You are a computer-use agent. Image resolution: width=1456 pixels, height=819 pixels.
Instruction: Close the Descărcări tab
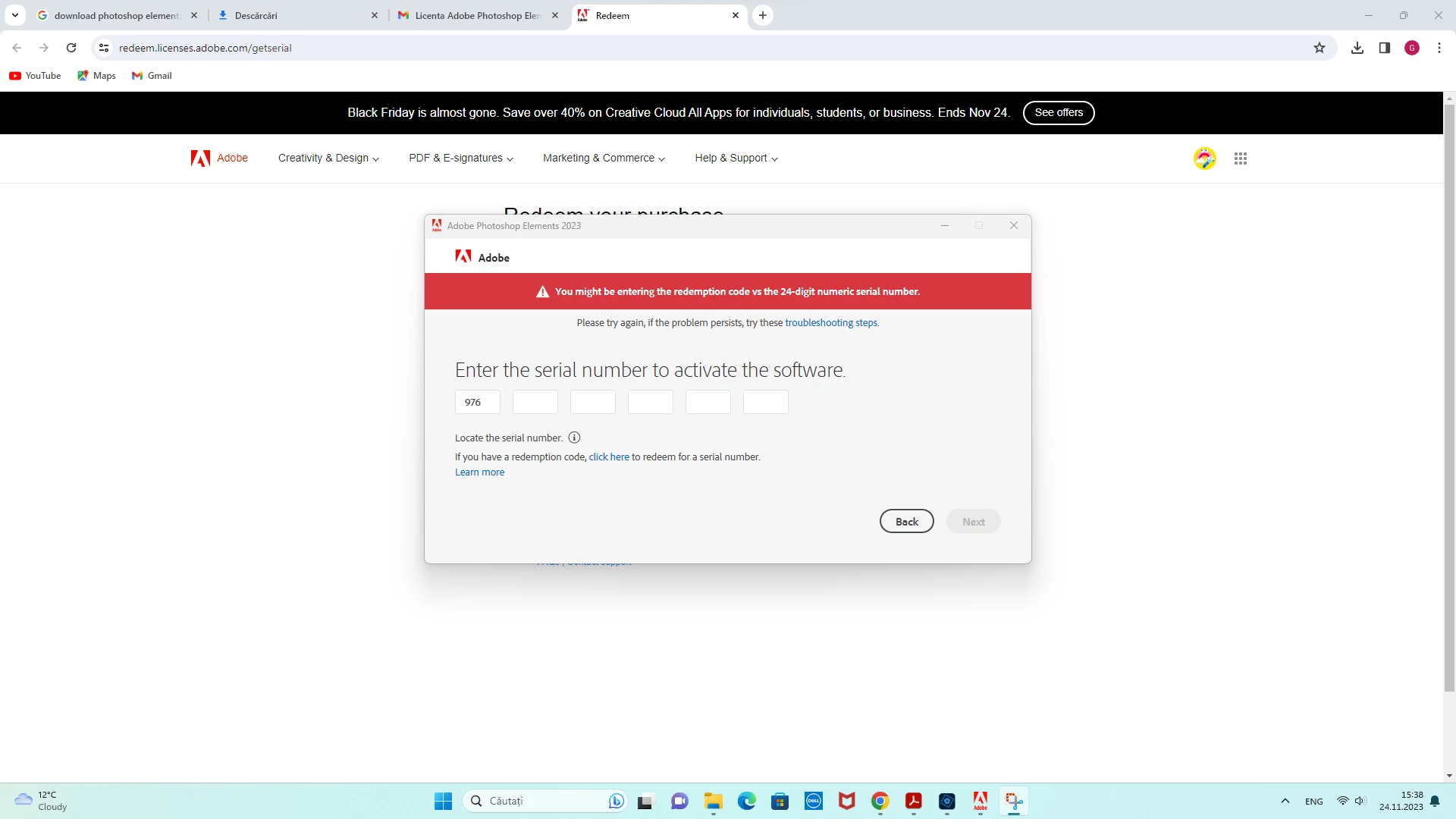tap(375, 15)
